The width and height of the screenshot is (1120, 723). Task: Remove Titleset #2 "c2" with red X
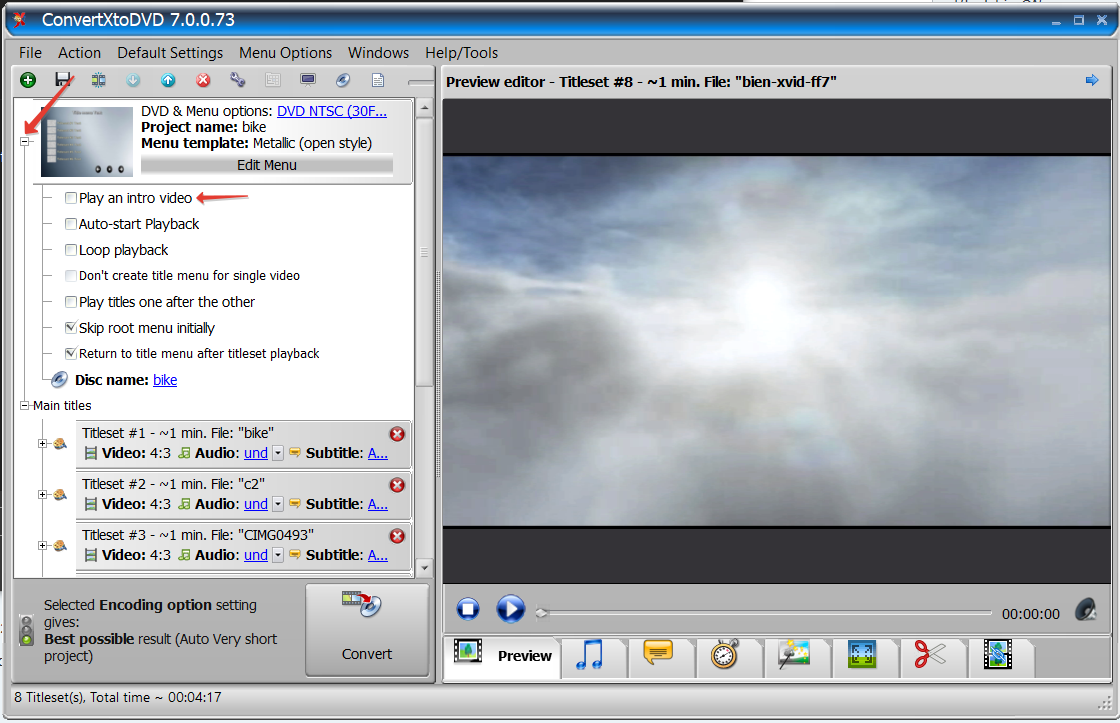(397, 485)
